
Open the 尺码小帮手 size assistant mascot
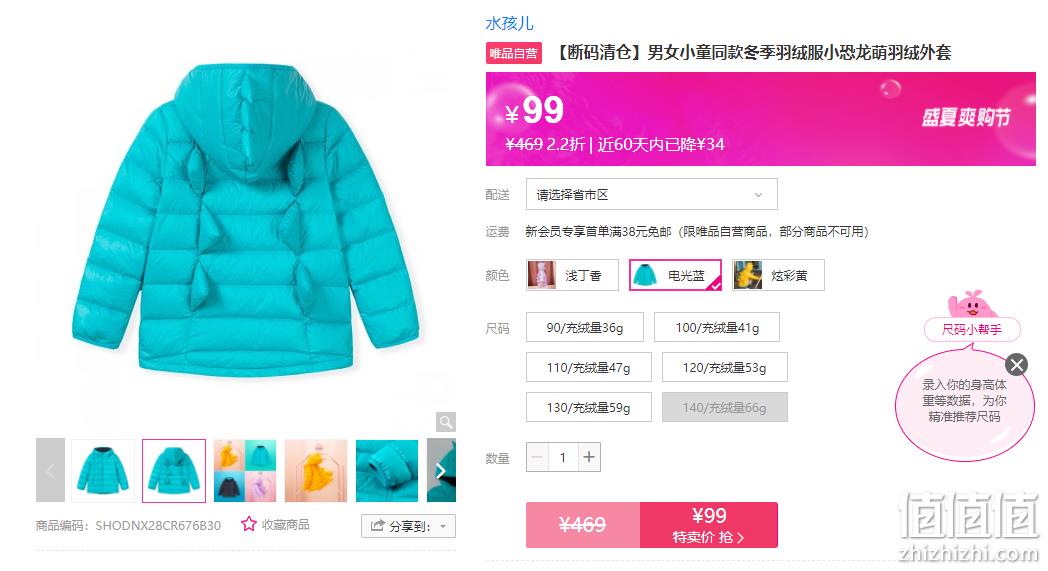[972, 316]
